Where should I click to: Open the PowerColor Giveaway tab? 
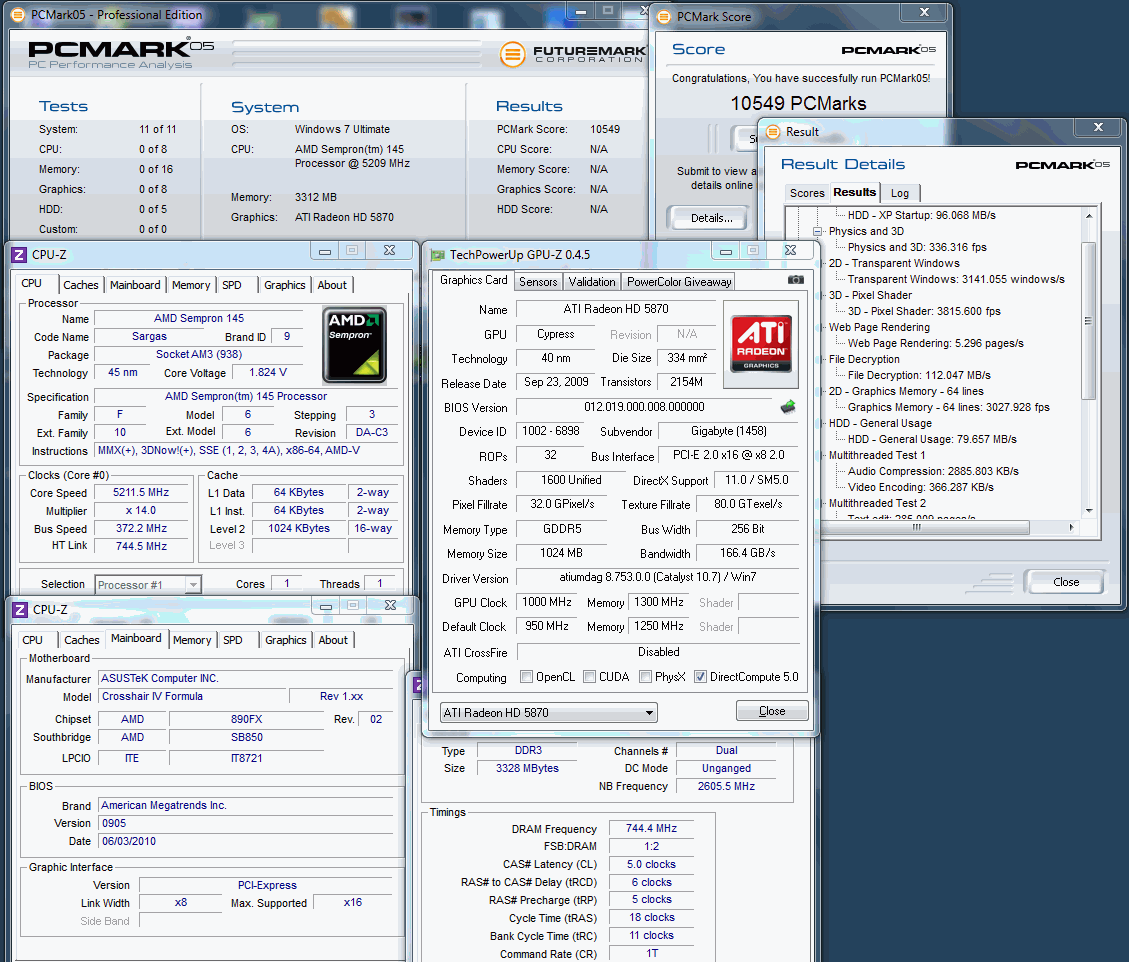pyautogui.click(x=679, y=282)
